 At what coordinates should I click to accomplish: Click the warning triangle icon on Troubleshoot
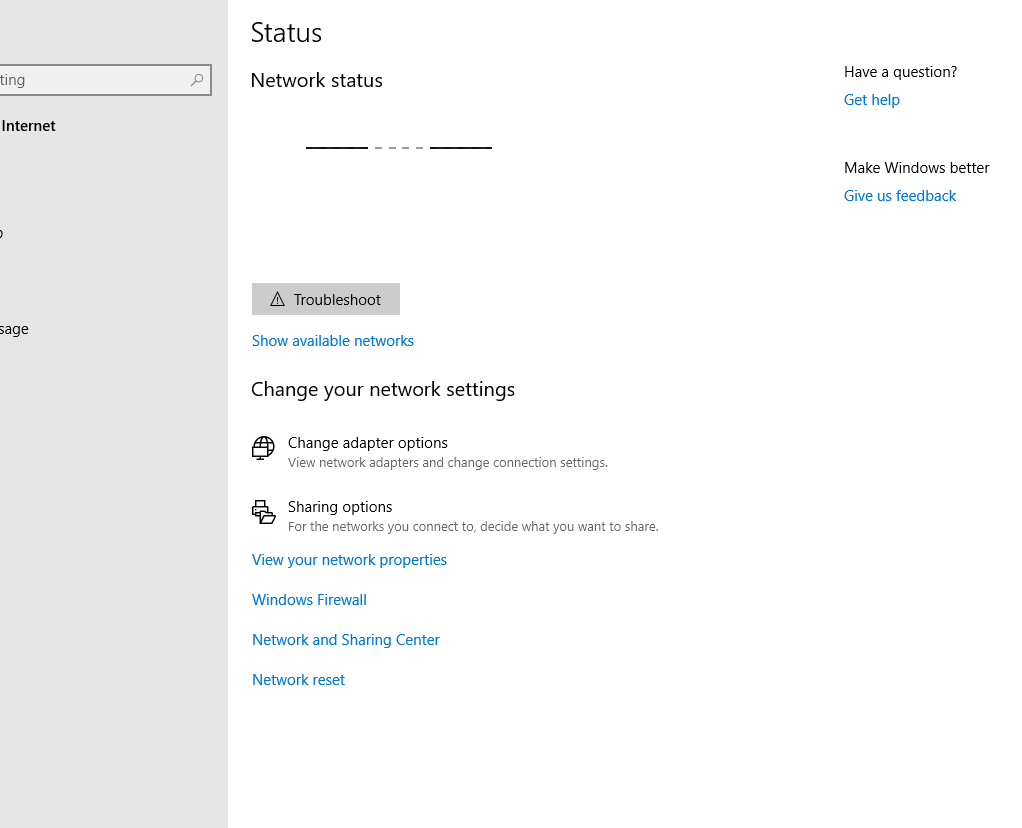pos(278,299)
